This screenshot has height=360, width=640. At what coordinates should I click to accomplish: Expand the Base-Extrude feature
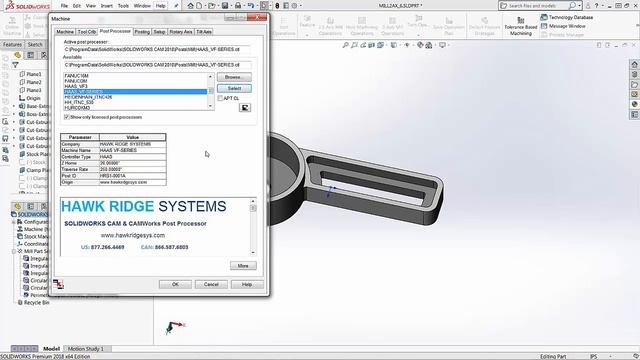[14, 106]
